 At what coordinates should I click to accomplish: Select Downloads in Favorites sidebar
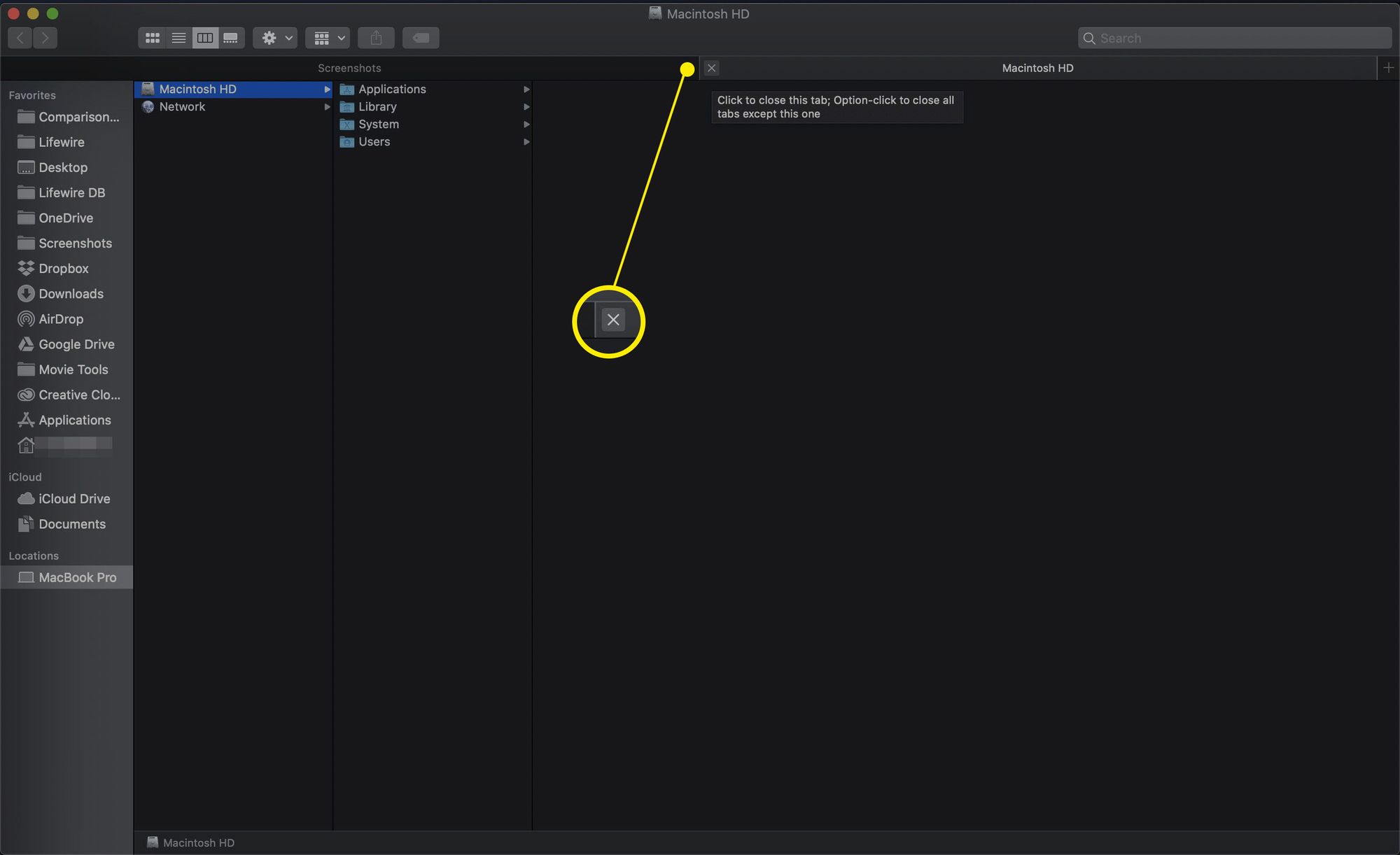click(x=71, y=293)
